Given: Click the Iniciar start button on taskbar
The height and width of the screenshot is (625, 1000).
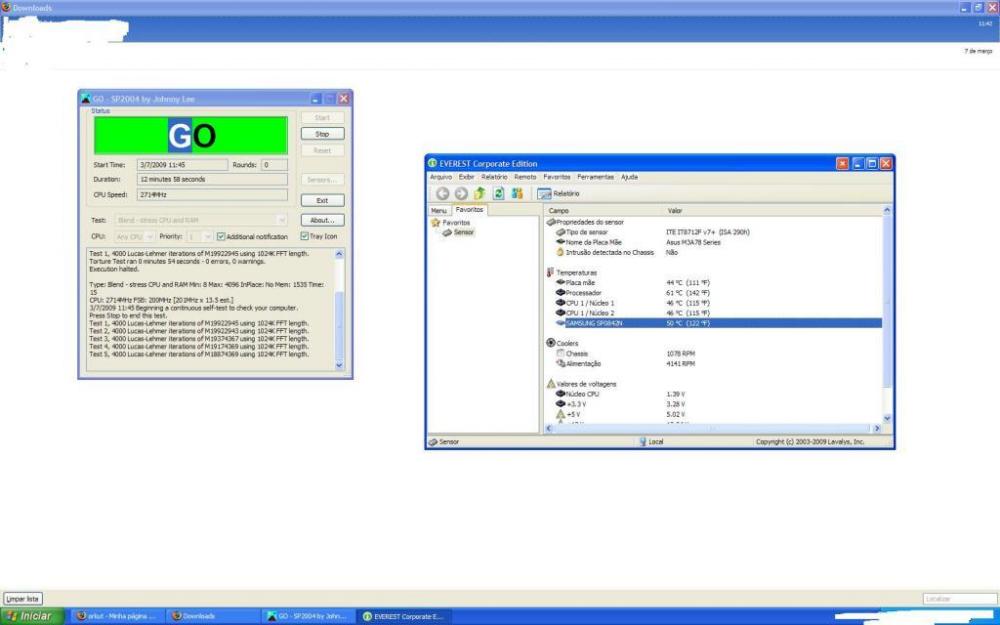Looking at the screenshot, I should (x=31, y=616).
